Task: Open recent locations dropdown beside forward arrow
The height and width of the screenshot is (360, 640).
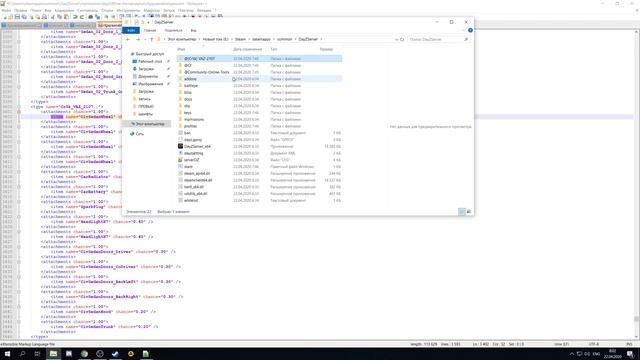Action: tap(145, 39)
